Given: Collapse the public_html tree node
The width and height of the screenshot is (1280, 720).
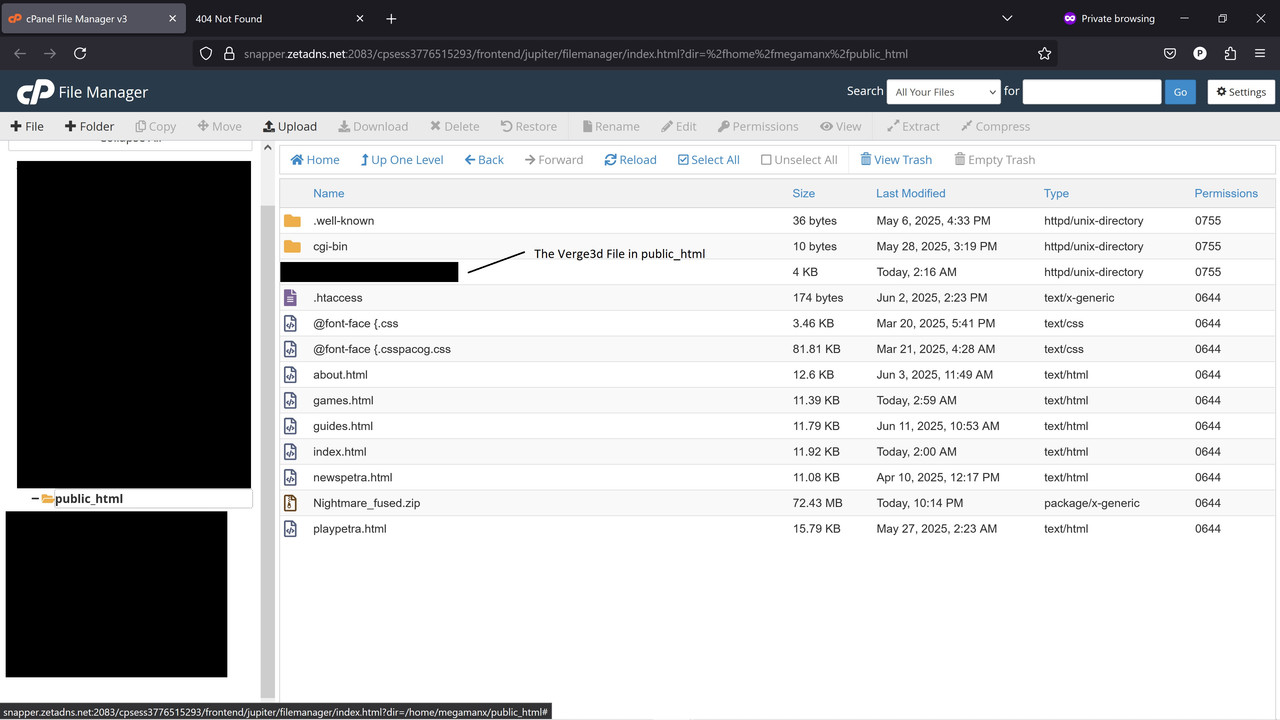Looking at the screenshot, I should 35,499.
